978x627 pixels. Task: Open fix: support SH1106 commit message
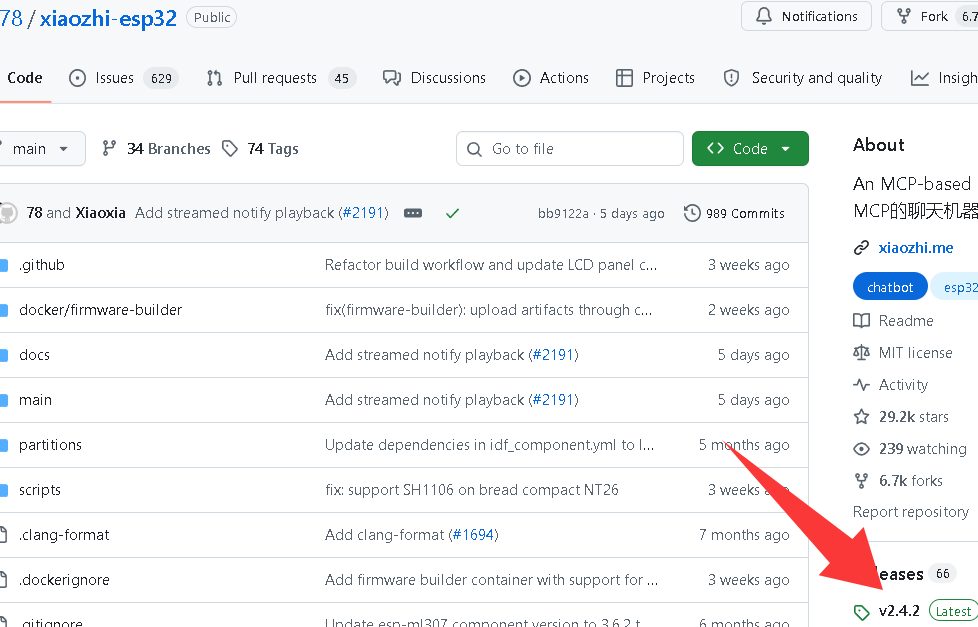pyautogui.click(x=472, y=490)
